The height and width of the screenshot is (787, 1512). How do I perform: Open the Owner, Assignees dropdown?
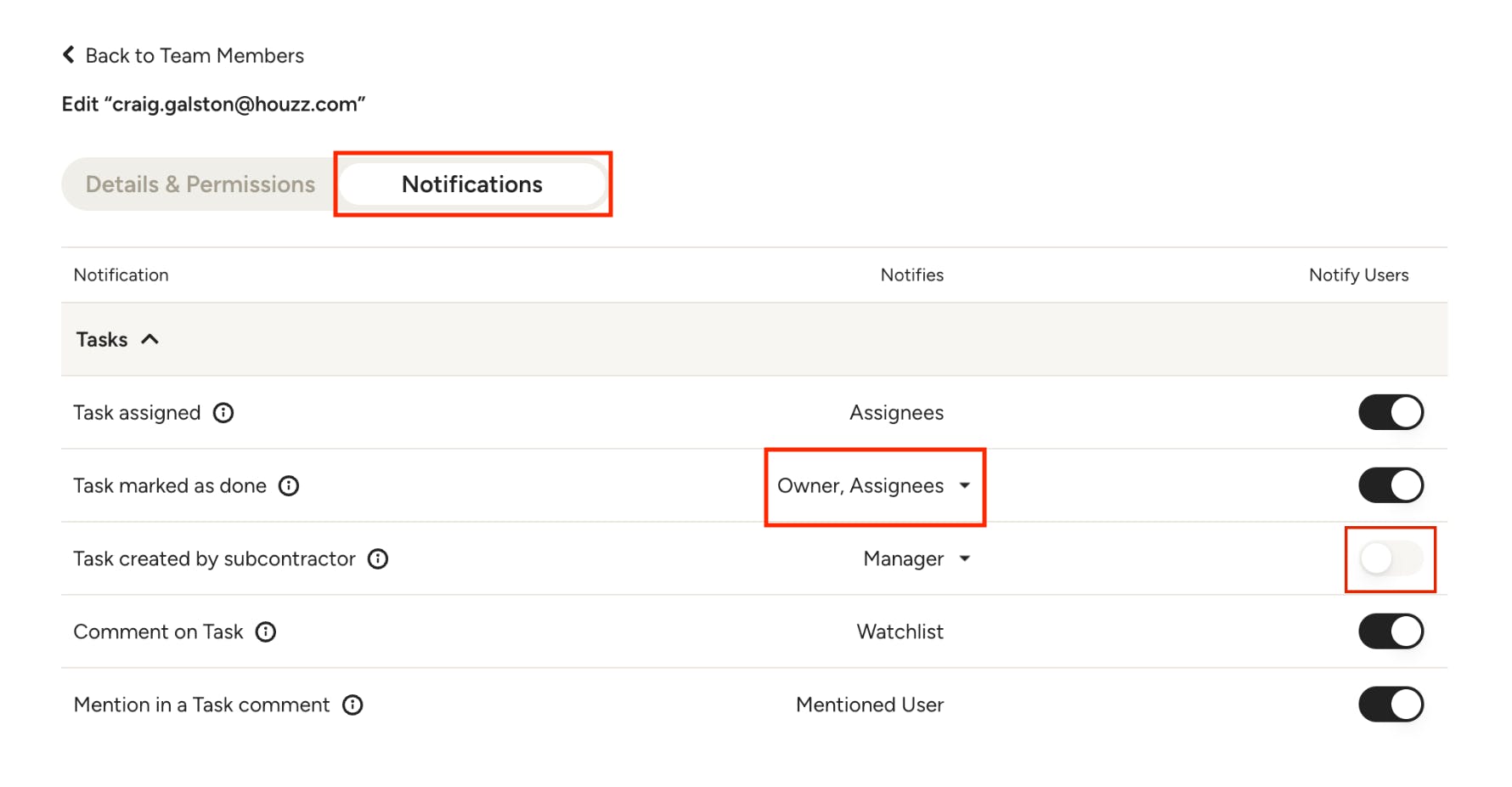coord(874,486)
